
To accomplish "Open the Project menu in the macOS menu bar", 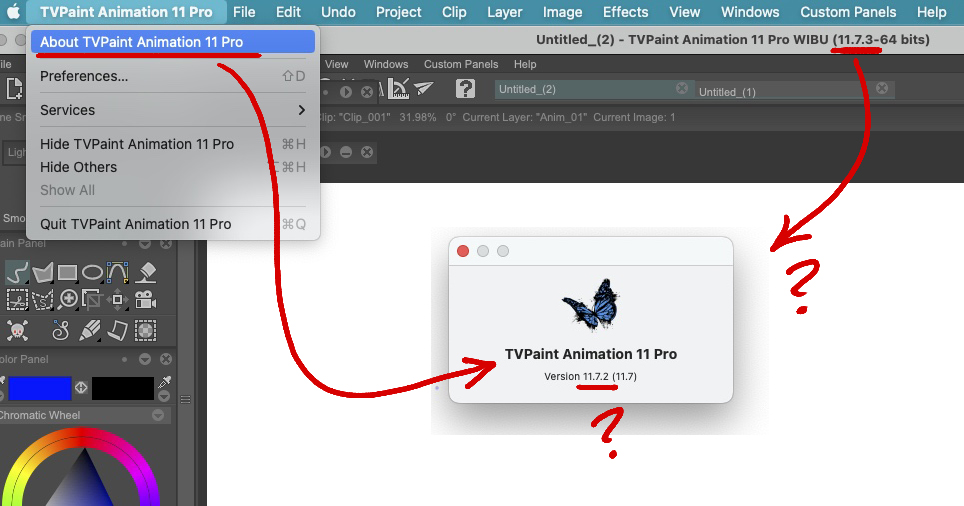I will click(x=398, y=12).
